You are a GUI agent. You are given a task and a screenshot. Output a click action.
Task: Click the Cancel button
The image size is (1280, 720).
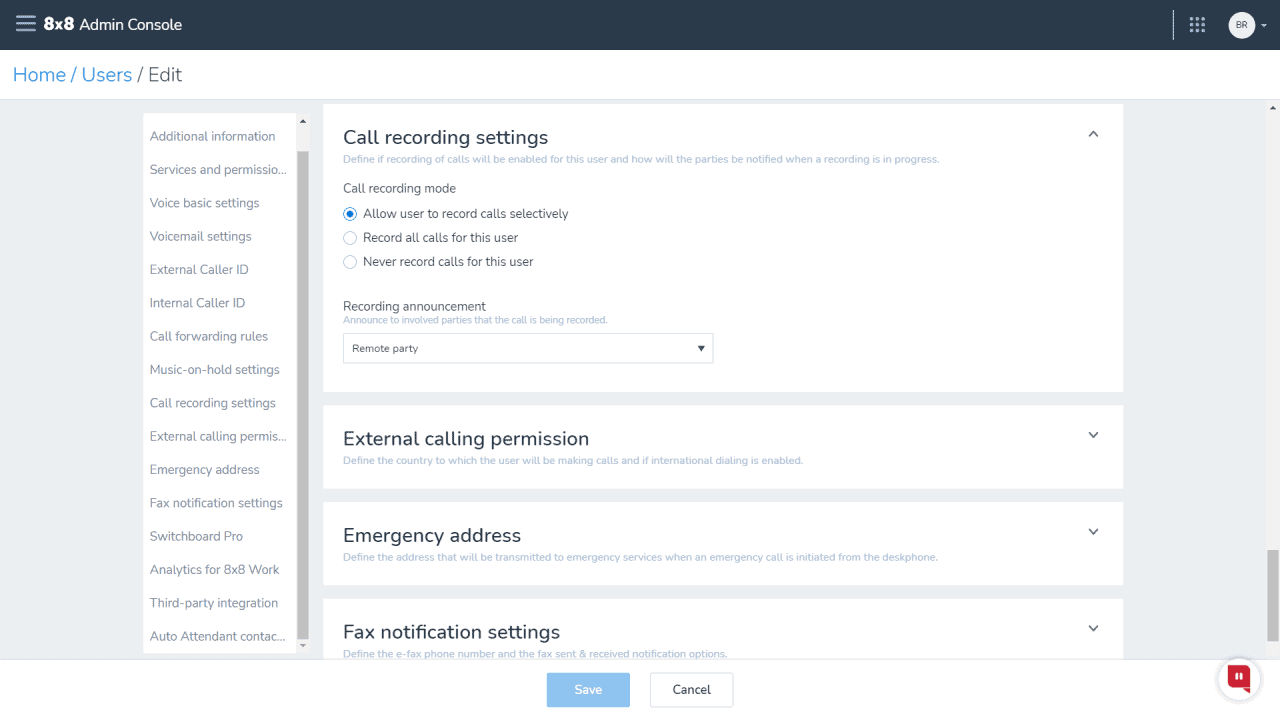(x=691, y=689)
